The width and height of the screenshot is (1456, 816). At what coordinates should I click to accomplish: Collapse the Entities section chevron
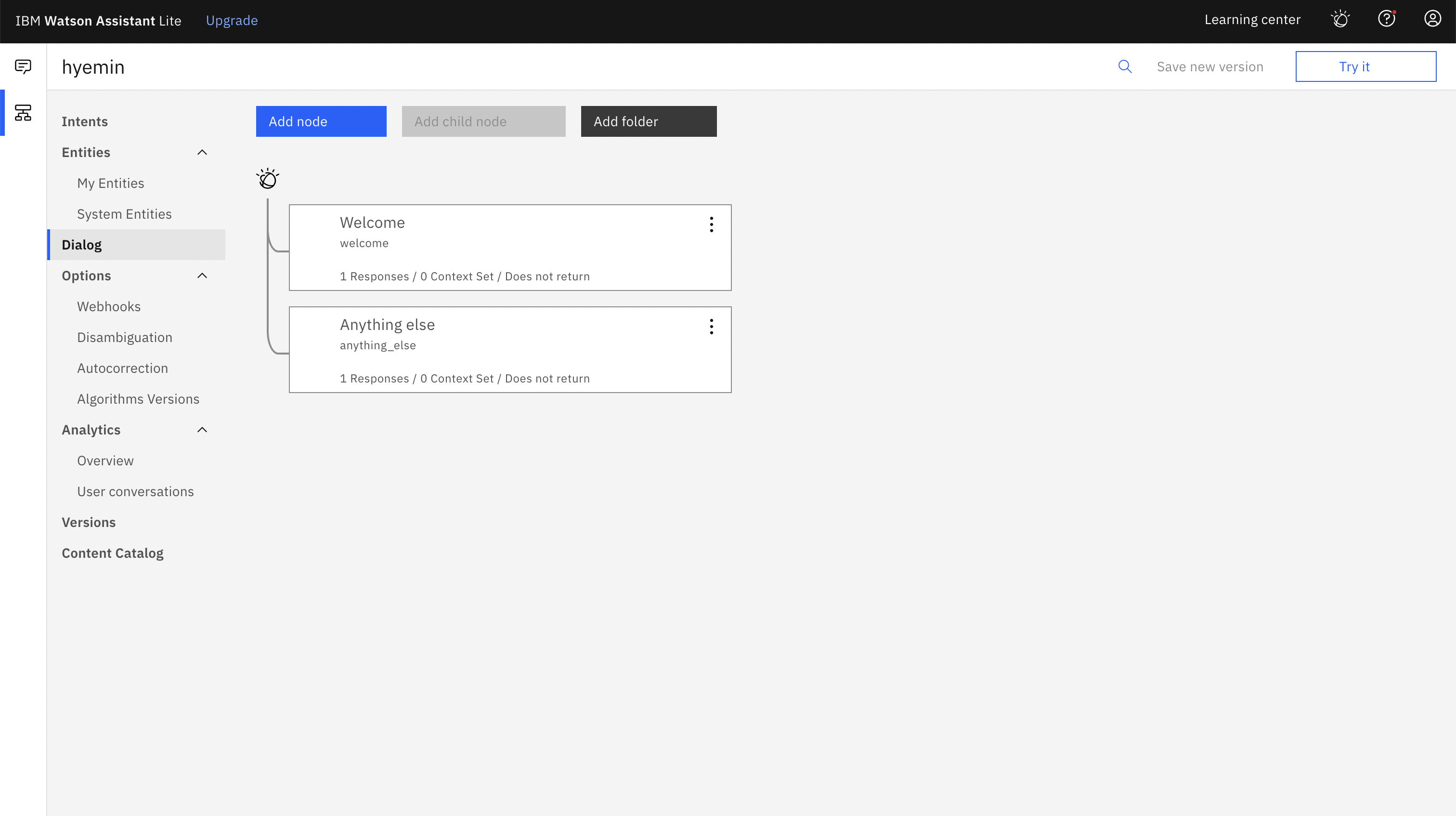click(x=202, y=152)
